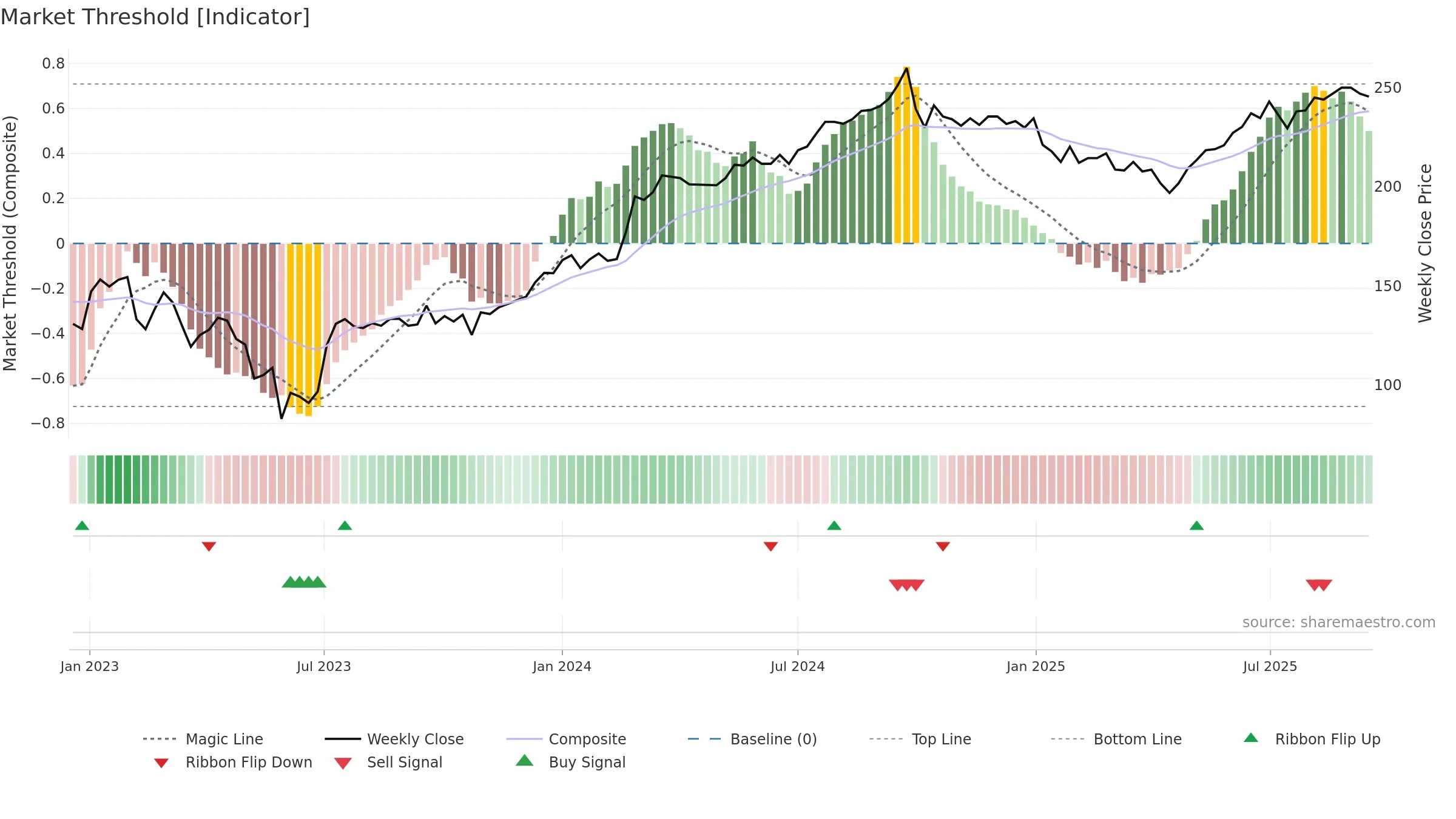Click the '0.2' left axis tick
The width and height of the screenshot is (1456, 819).
coord(53,198)
